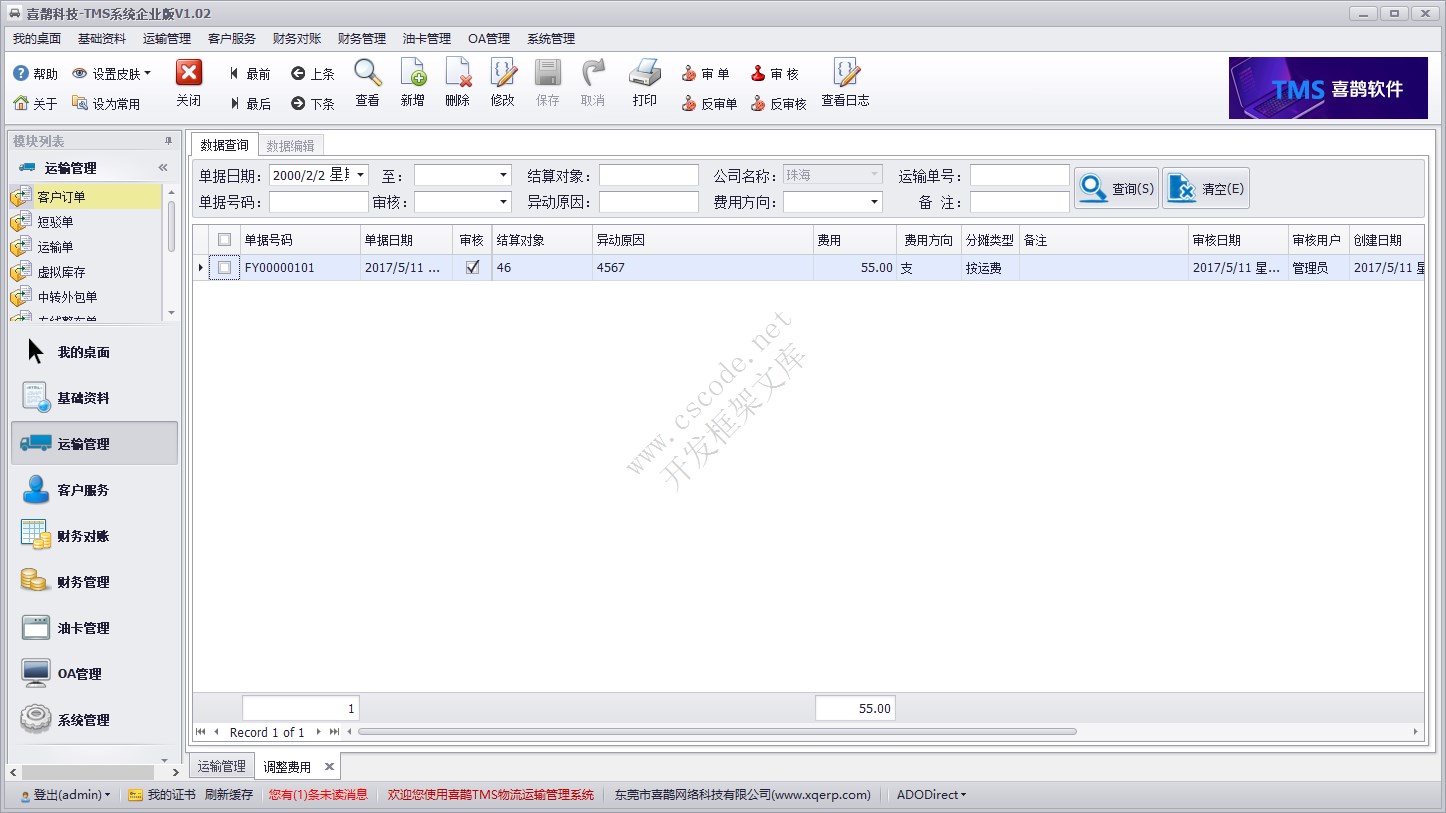This screenshot has width=1446, height=813.
Task: Tick row checkbox for FY00000101
Action: click(x=225, y=268)
